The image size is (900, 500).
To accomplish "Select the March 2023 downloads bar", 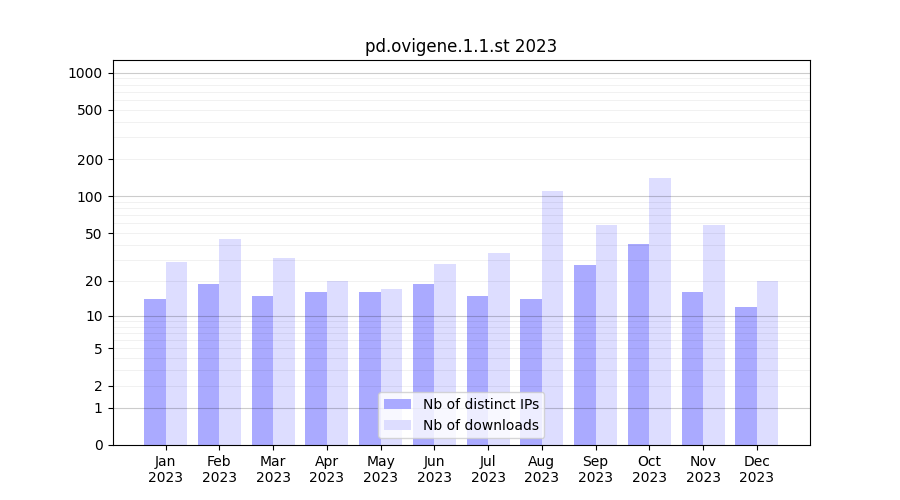I will 284,351.
